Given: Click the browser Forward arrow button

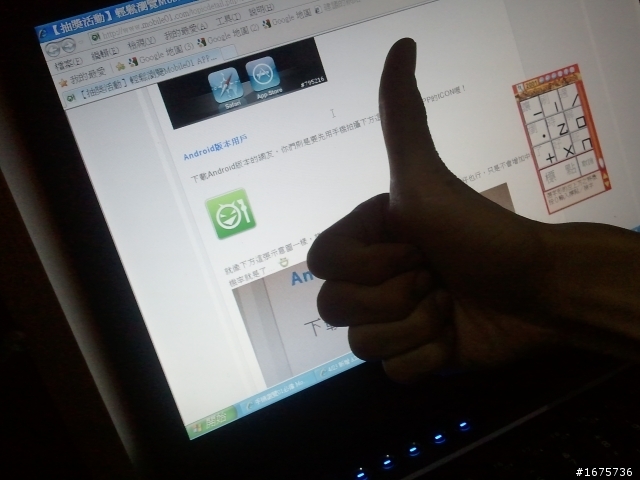Looking at the screenshot, I should click(x=69, y=45).
